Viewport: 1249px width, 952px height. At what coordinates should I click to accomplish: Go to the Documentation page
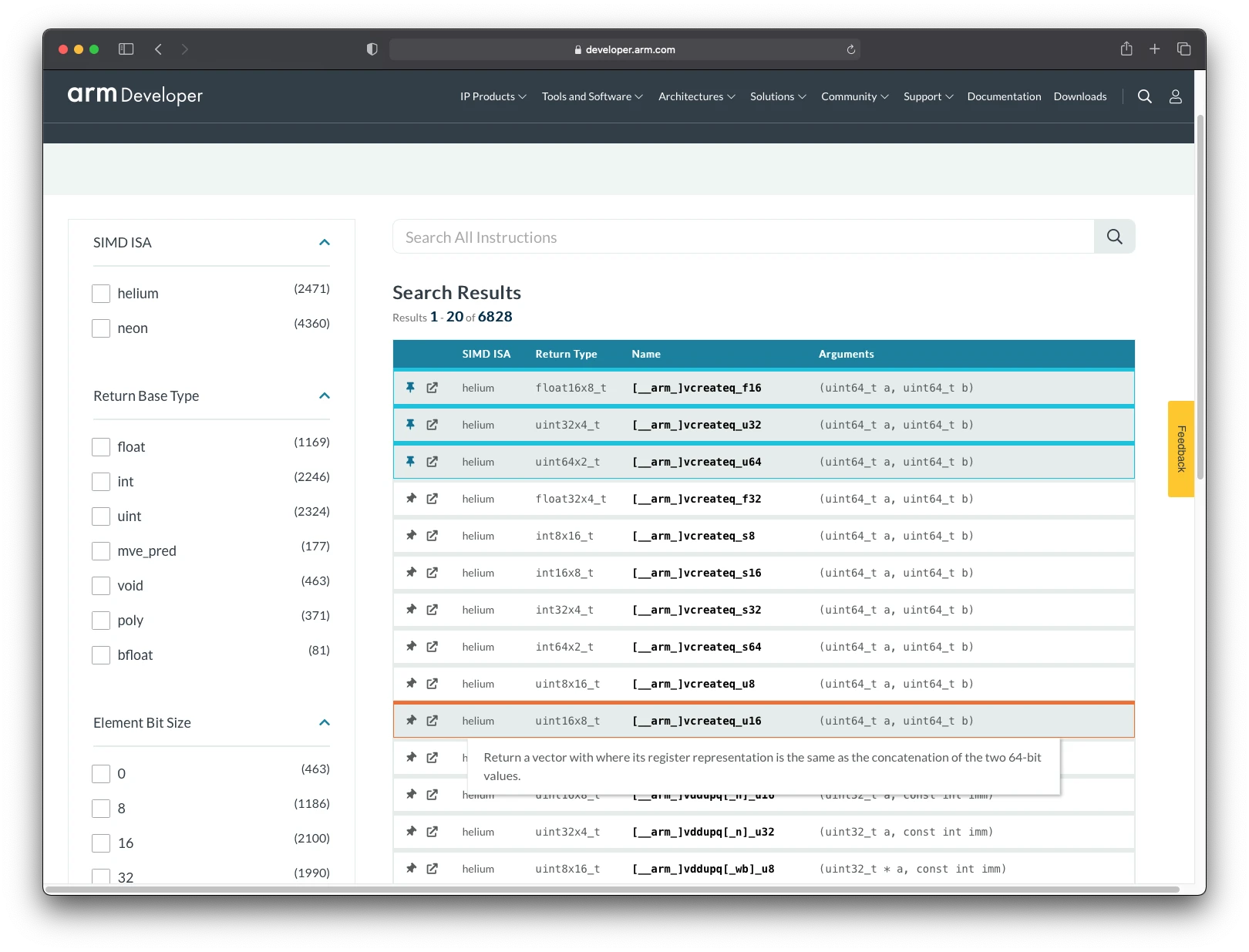tap(1004, 96)
